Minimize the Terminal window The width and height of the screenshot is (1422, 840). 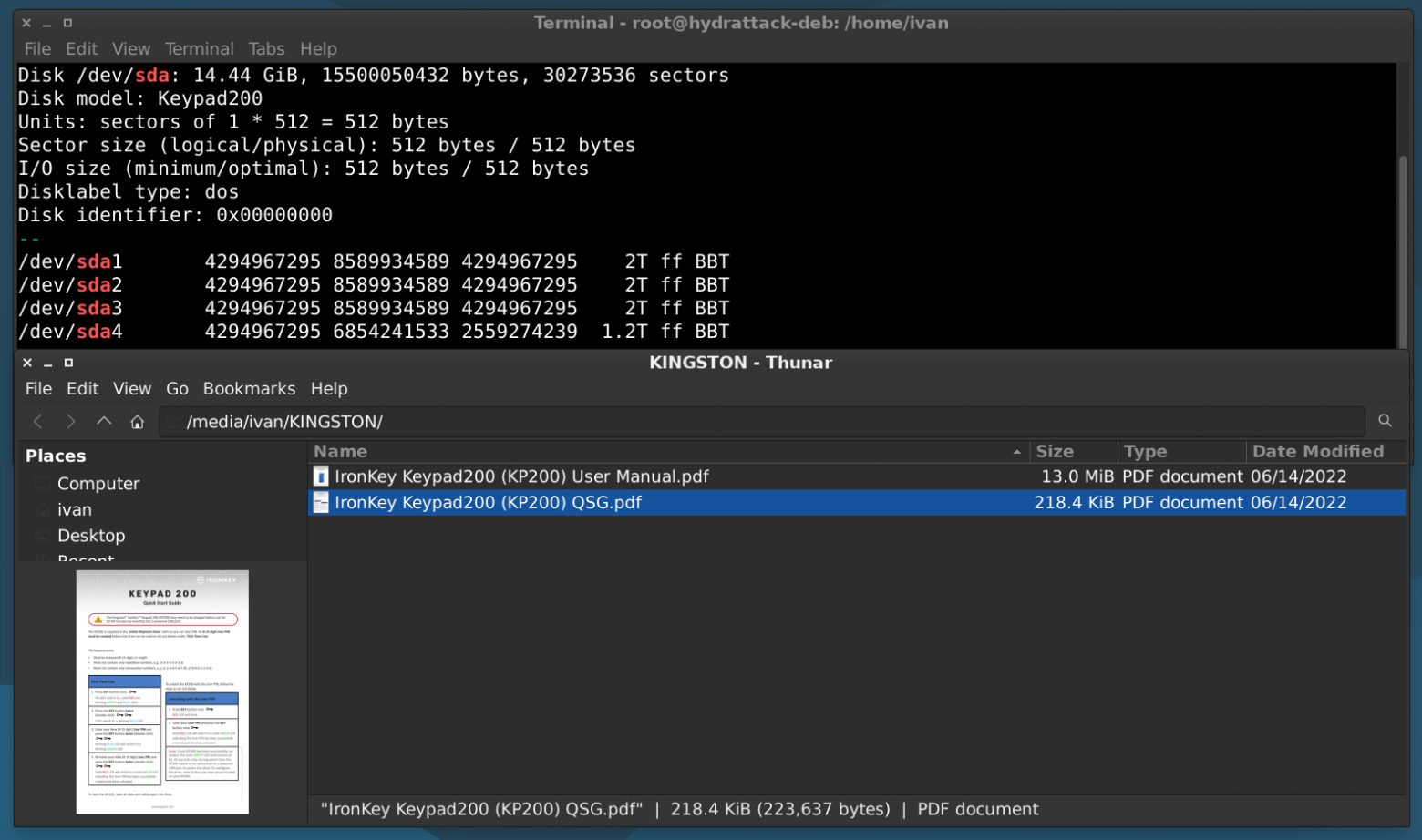coord(46,23)
